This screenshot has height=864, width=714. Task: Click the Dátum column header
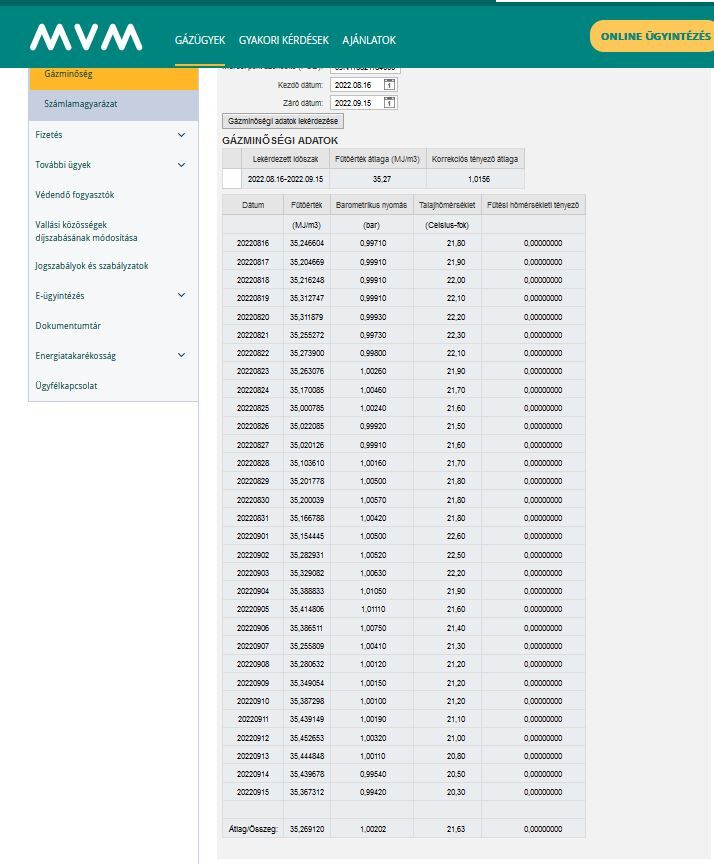point(253,205)
